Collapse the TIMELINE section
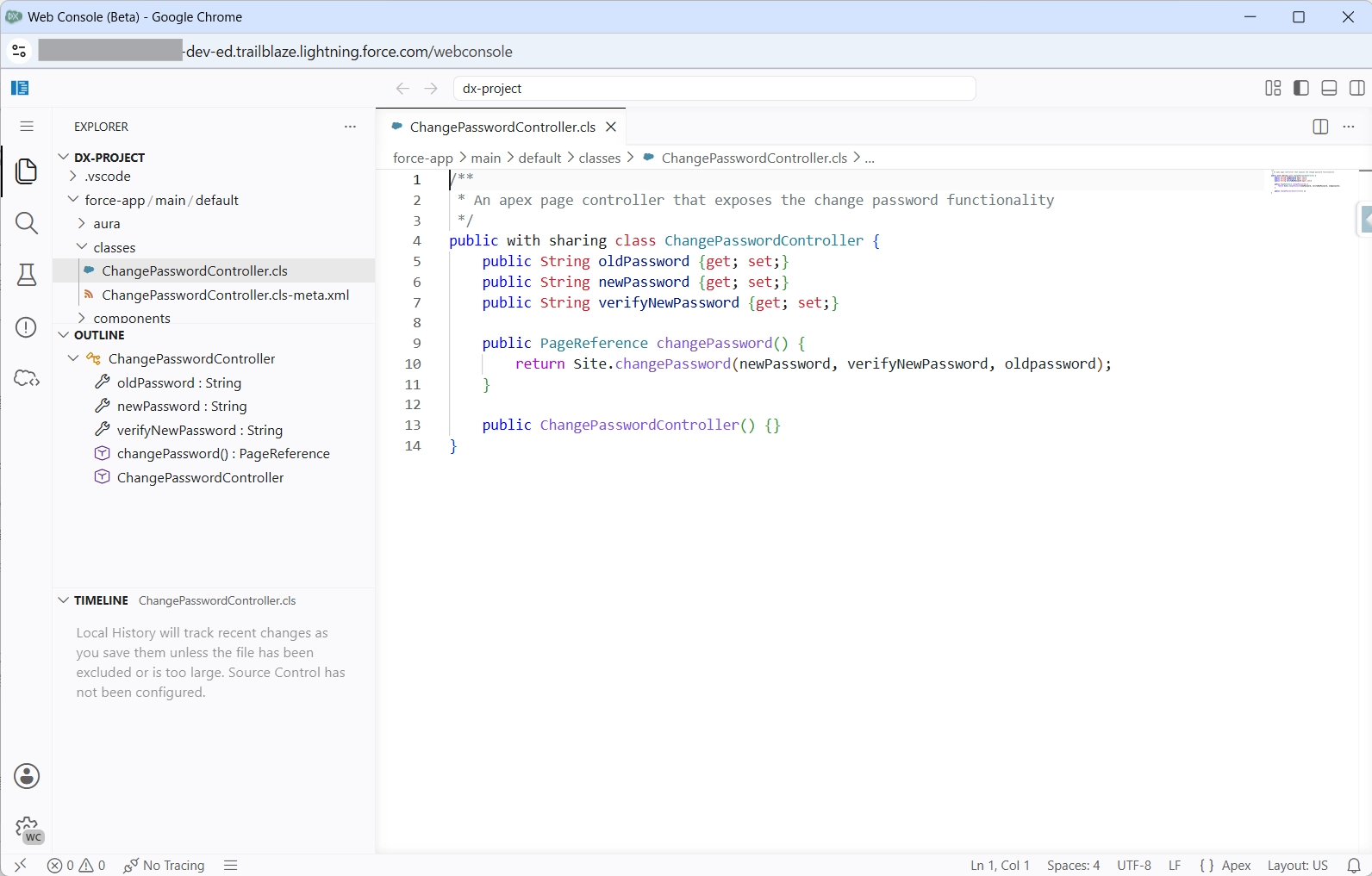The width and height of the screenshot is (1372, 876). [x=63, y=600]
